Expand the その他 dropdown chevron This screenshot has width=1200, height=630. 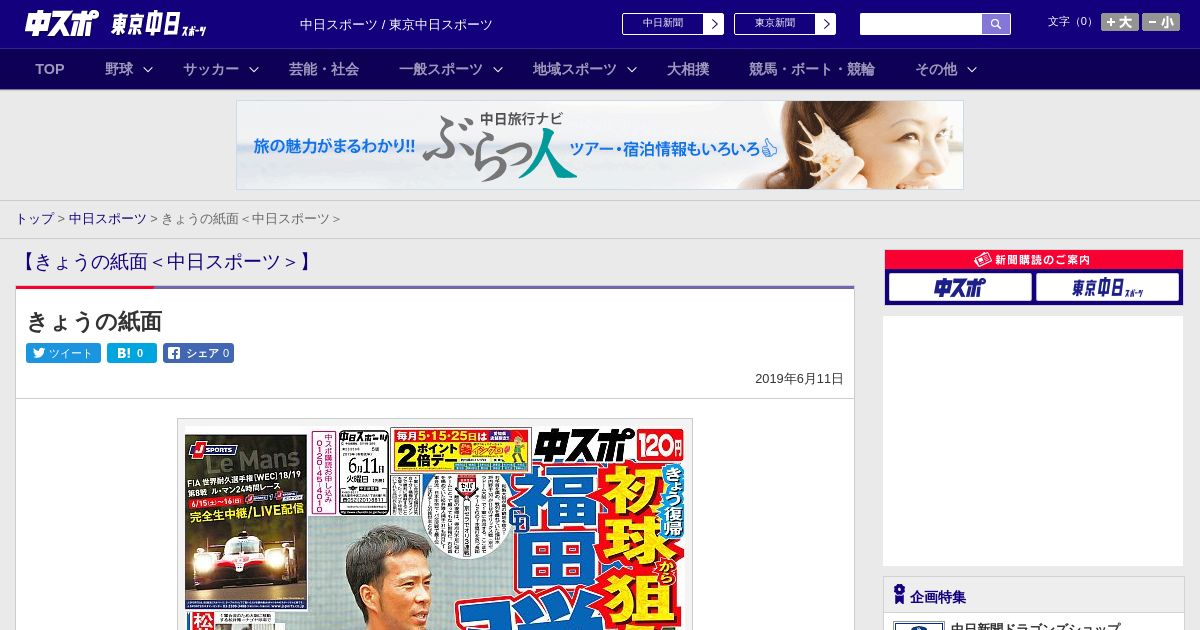click(x=972, y=69)
